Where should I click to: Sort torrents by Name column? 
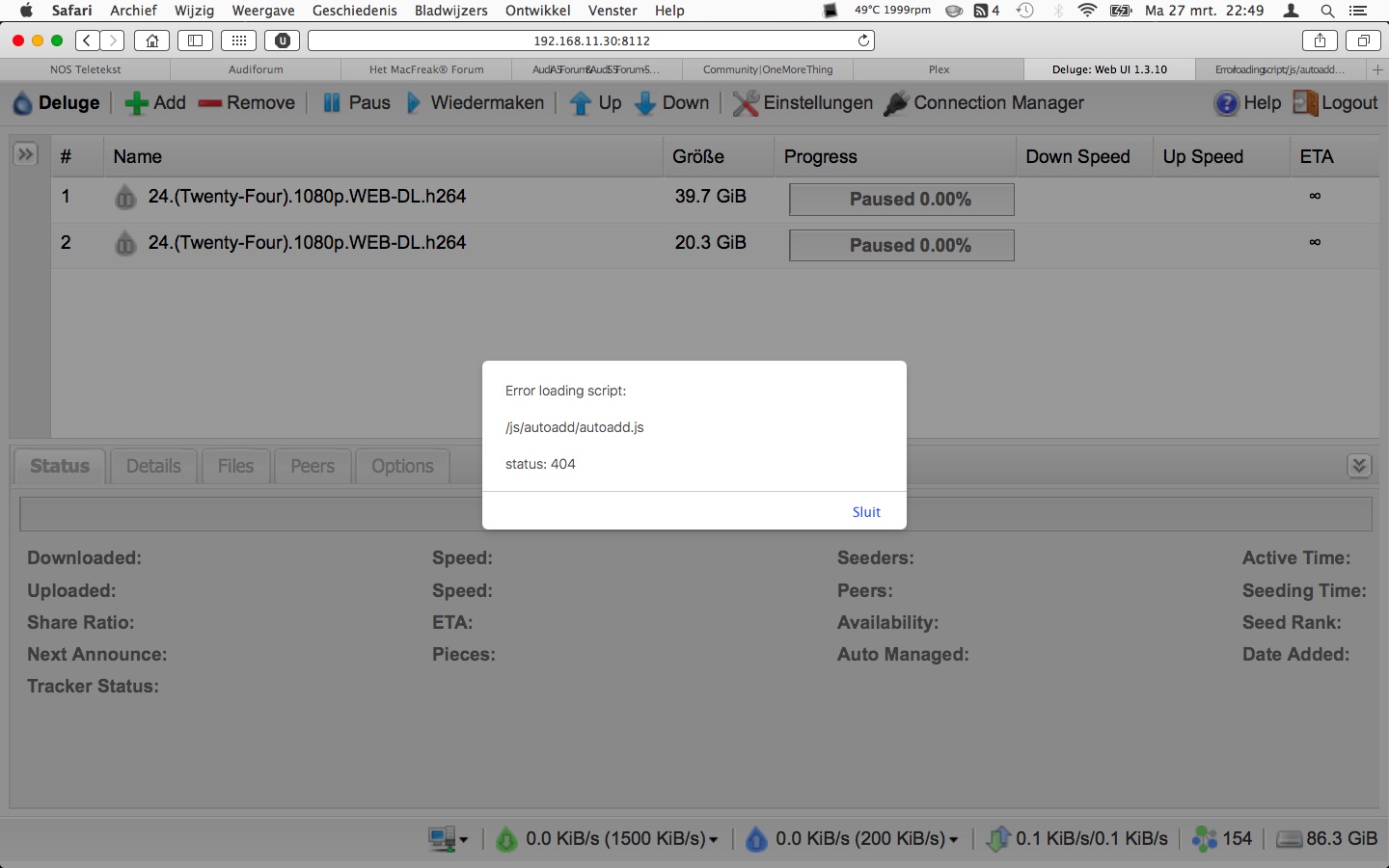383,156
